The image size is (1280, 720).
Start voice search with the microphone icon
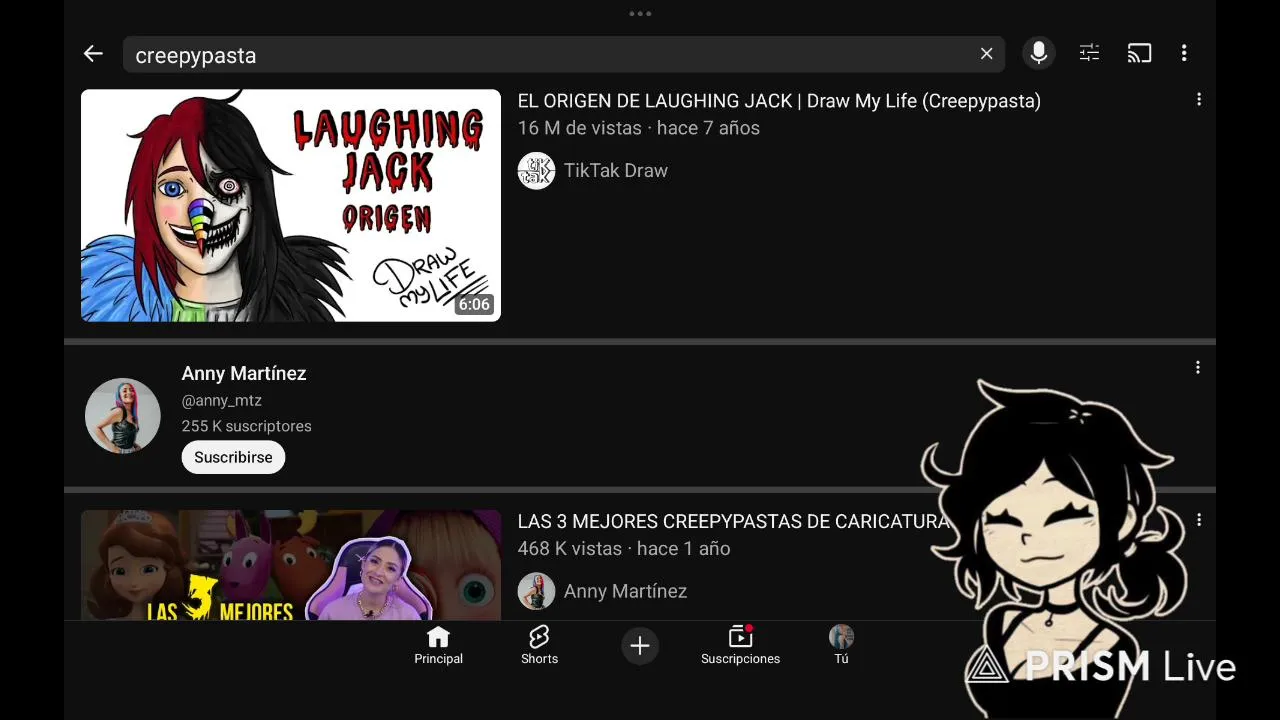click(x=1039, y=54)
